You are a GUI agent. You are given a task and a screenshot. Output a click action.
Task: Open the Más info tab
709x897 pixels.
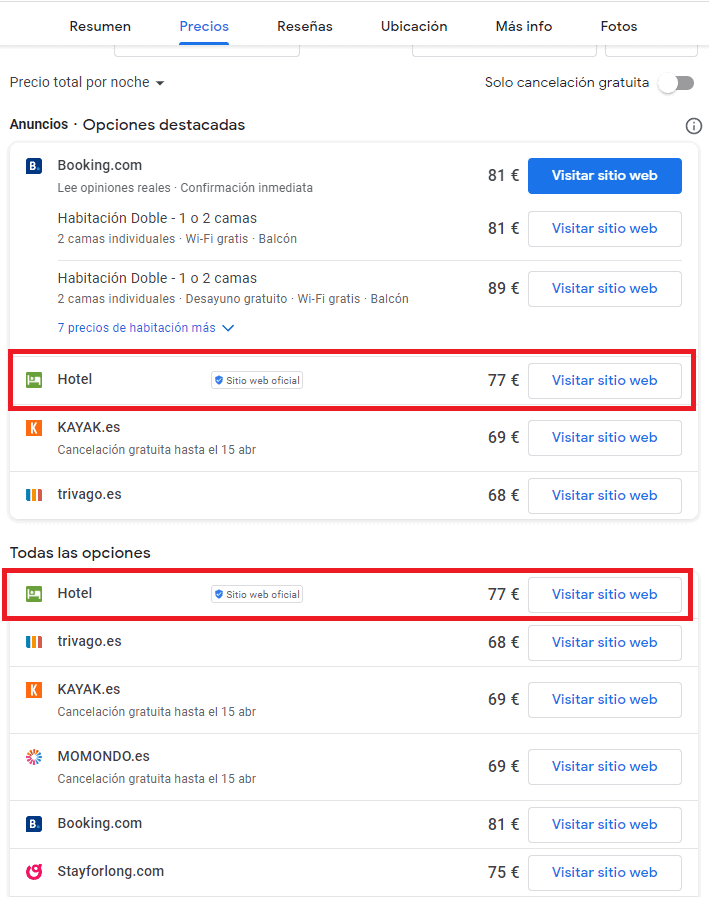(524, 26)
